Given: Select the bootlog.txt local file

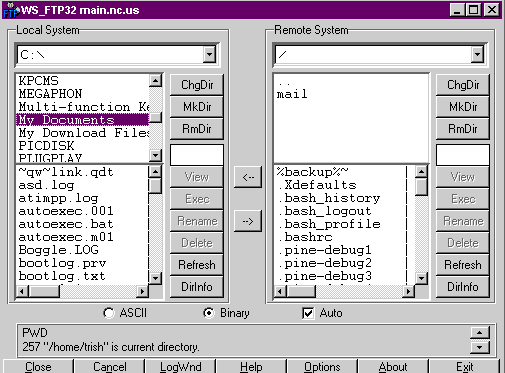Looking at the screenshot, I should (82, 276).
